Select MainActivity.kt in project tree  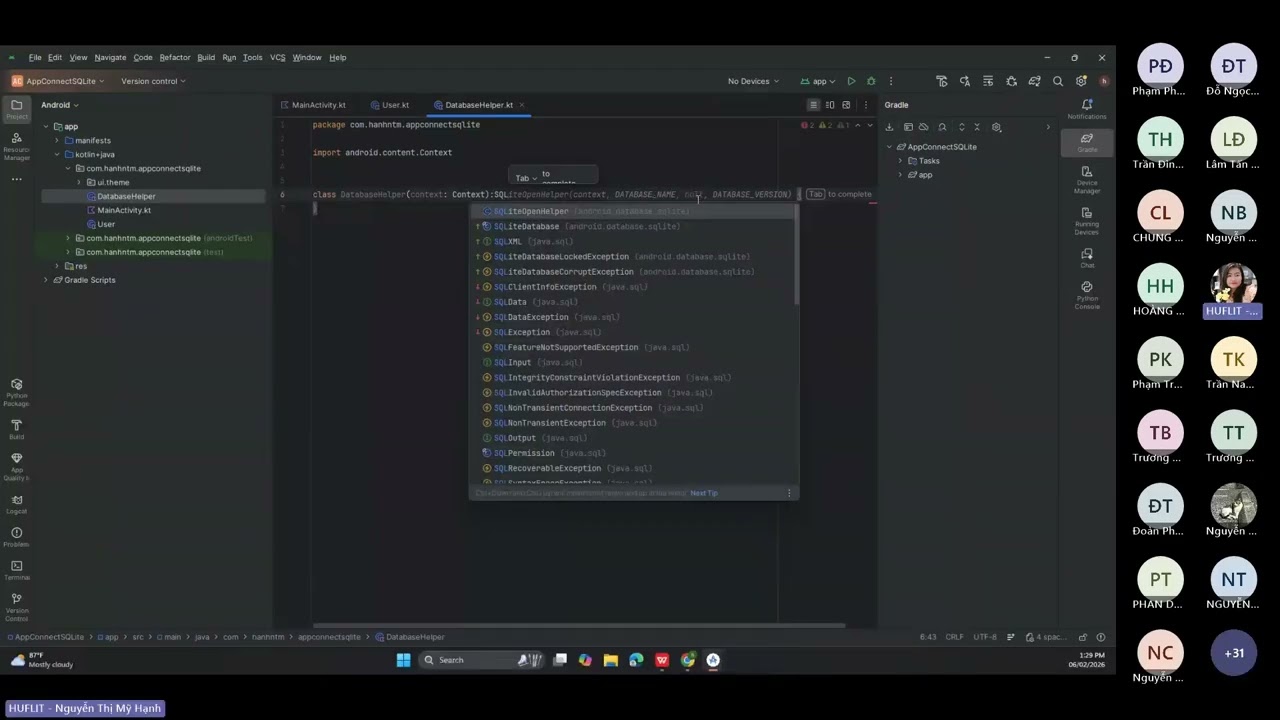click(124, 211)
